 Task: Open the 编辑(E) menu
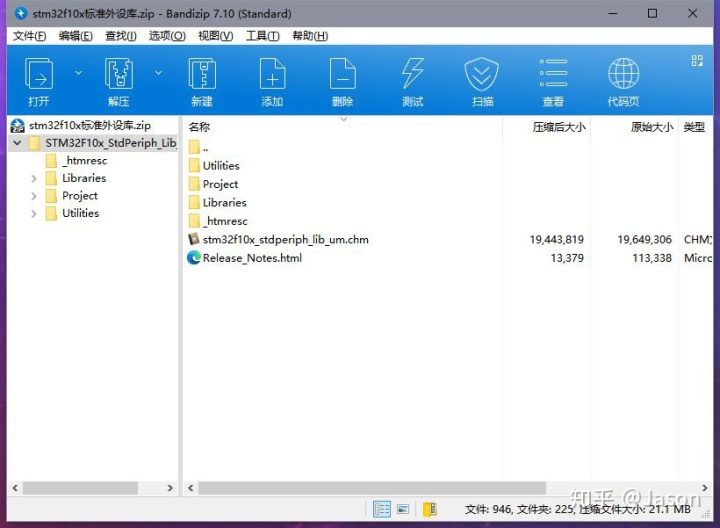(x=75, y=36)
